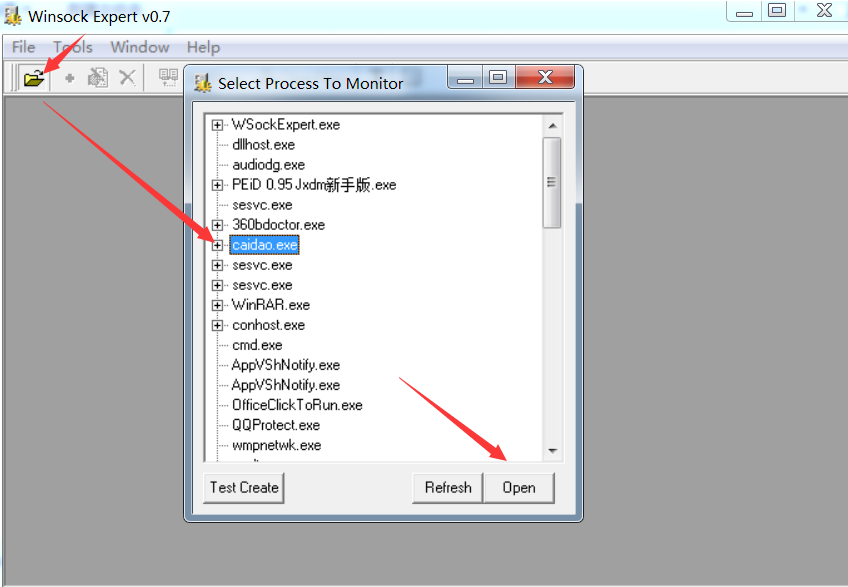Open the Window menu
848x587 pixels.
click(x=140, y=47)
